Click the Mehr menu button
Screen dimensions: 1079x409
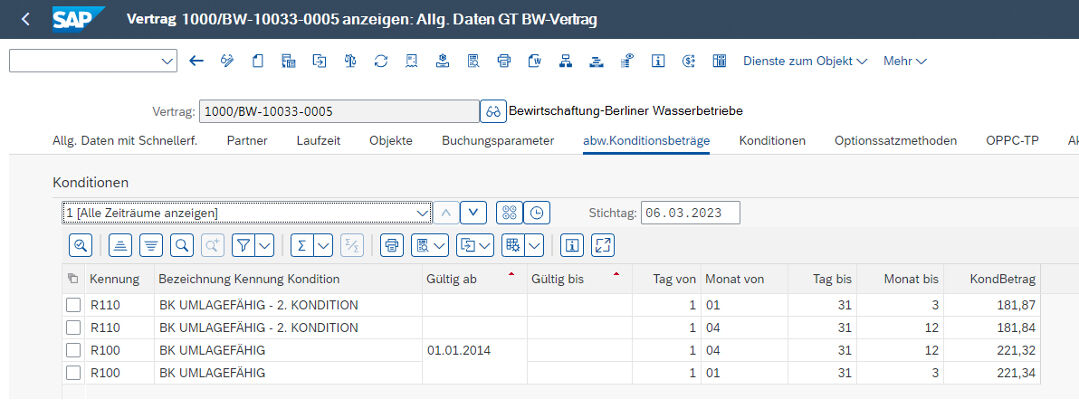click(904, 61)
